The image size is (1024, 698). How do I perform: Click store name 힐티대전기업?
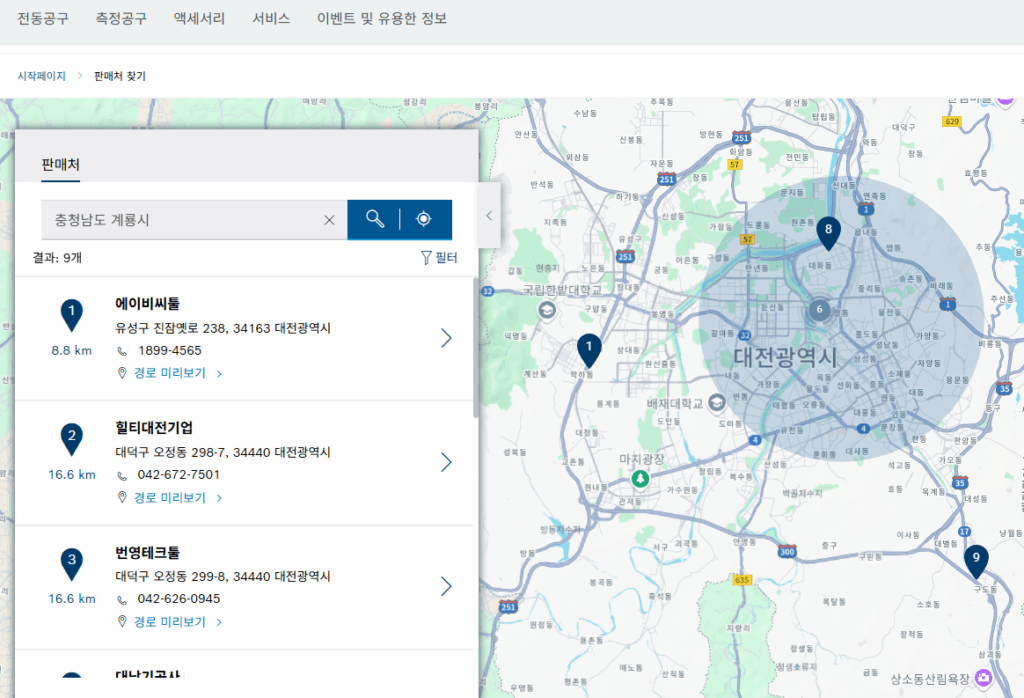tap(154, 427)
